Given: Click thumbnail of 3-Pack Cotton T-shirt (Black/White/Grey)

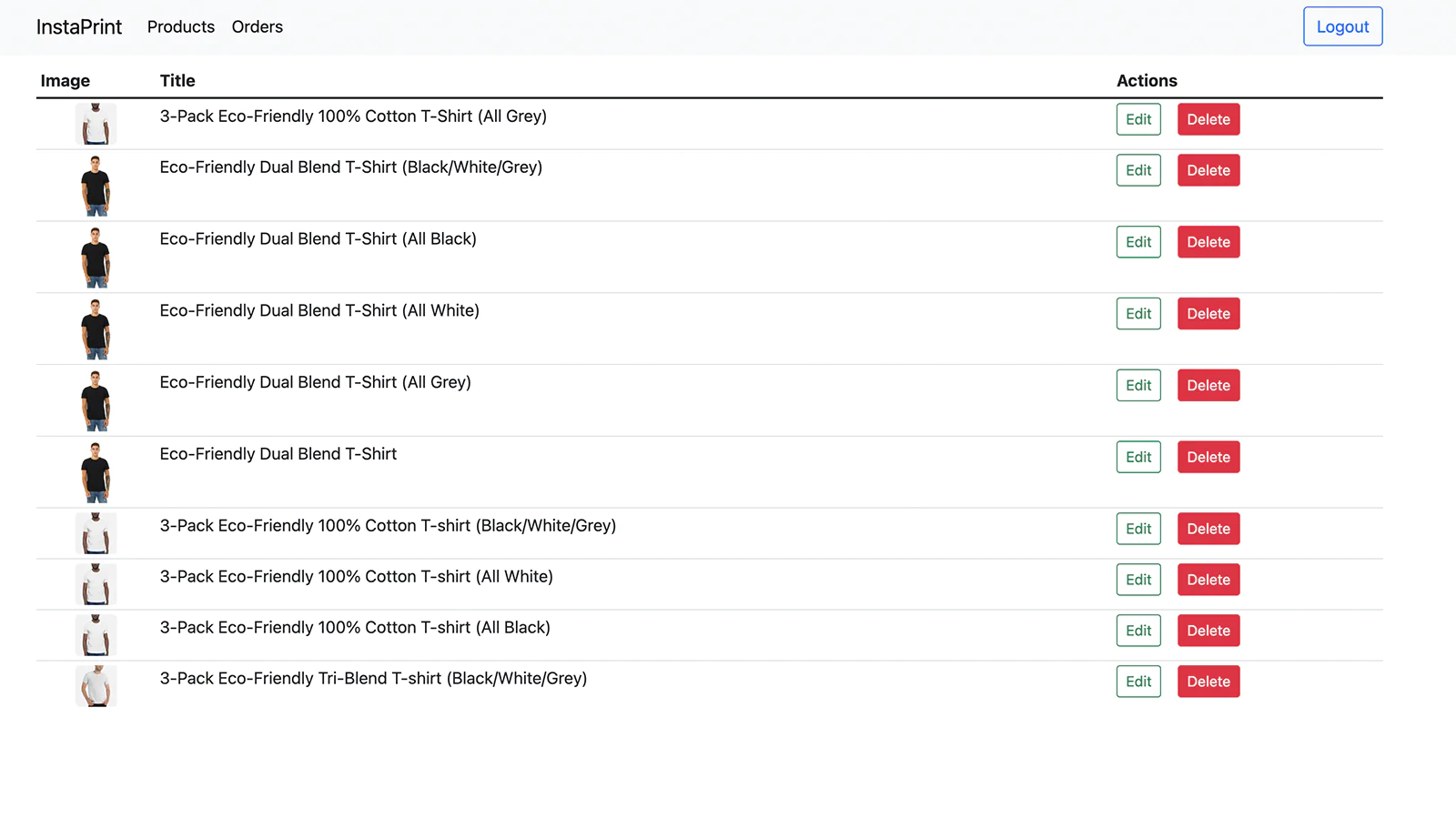Looking at the screenshot, I should (x=96, y=533).
